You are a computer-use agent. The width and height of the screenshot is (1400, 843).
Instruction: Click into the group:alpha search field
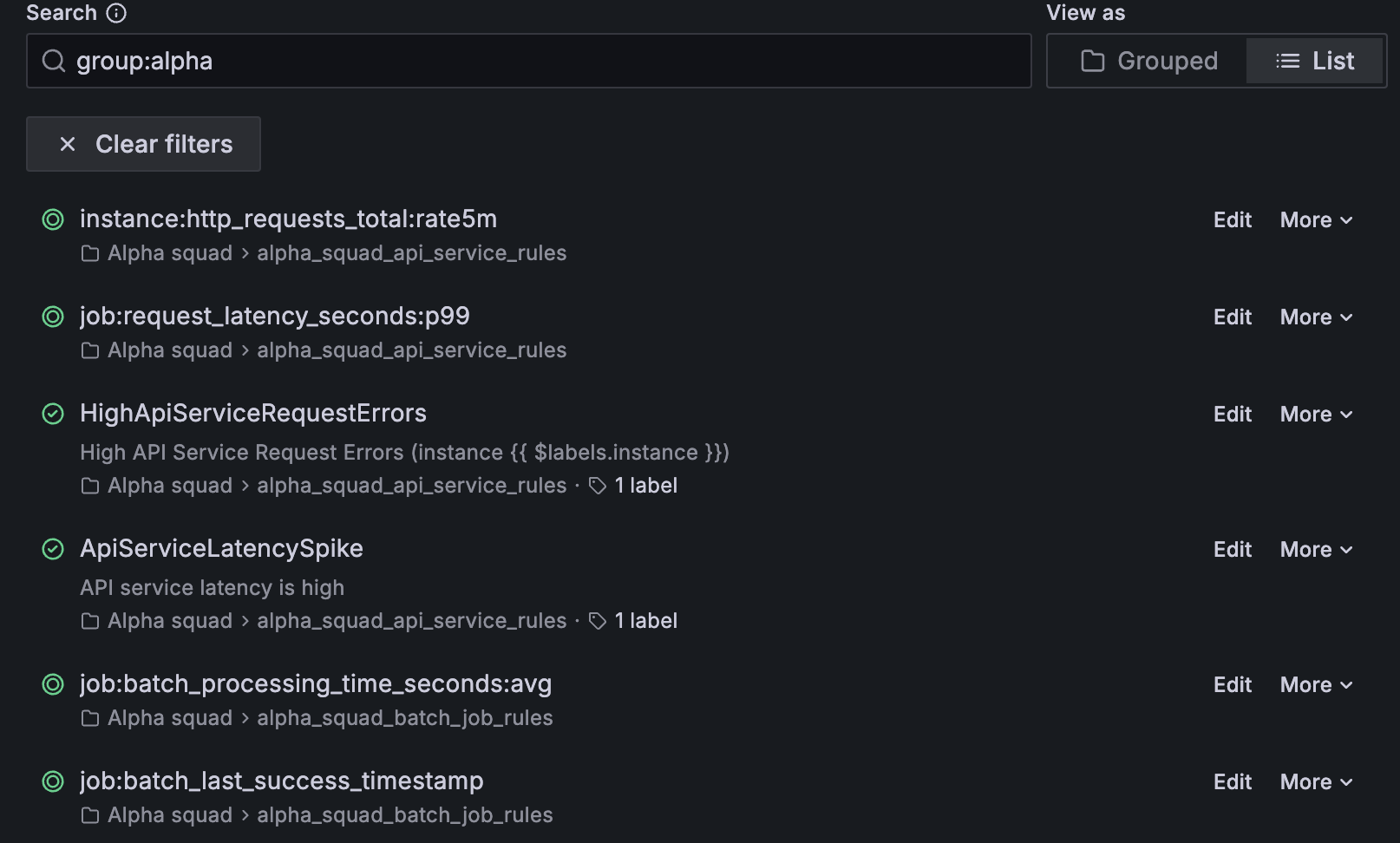(x=529, y=61)
